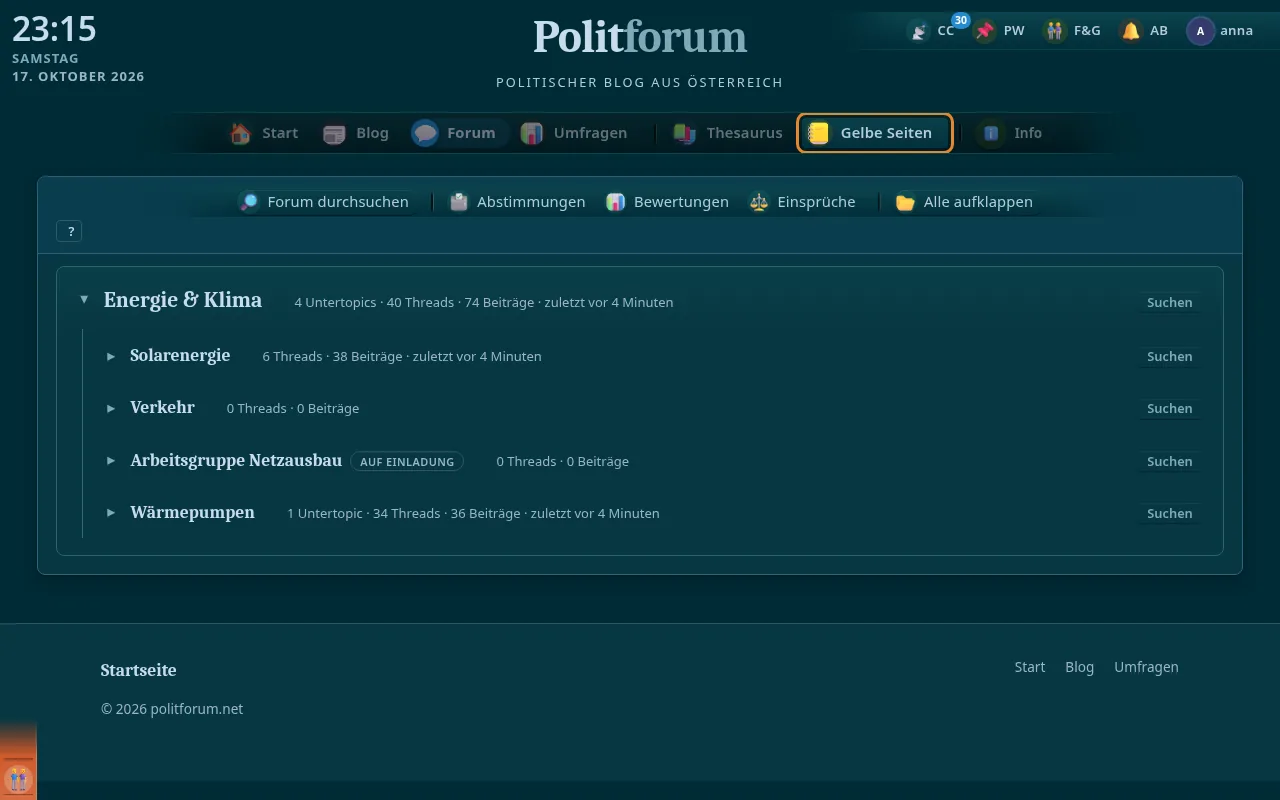Screen dimensions: 1280x800
Task: Click the "© 2026 politforum.net" copyright text
Action: pyautogui.click(x=172, y=709)
